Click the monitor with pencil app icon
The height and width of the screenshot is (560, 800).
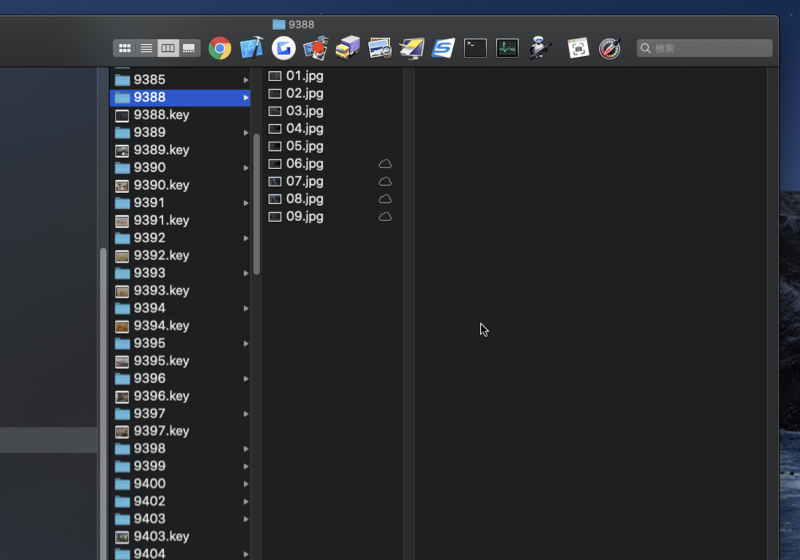click(x=412, y=48)
